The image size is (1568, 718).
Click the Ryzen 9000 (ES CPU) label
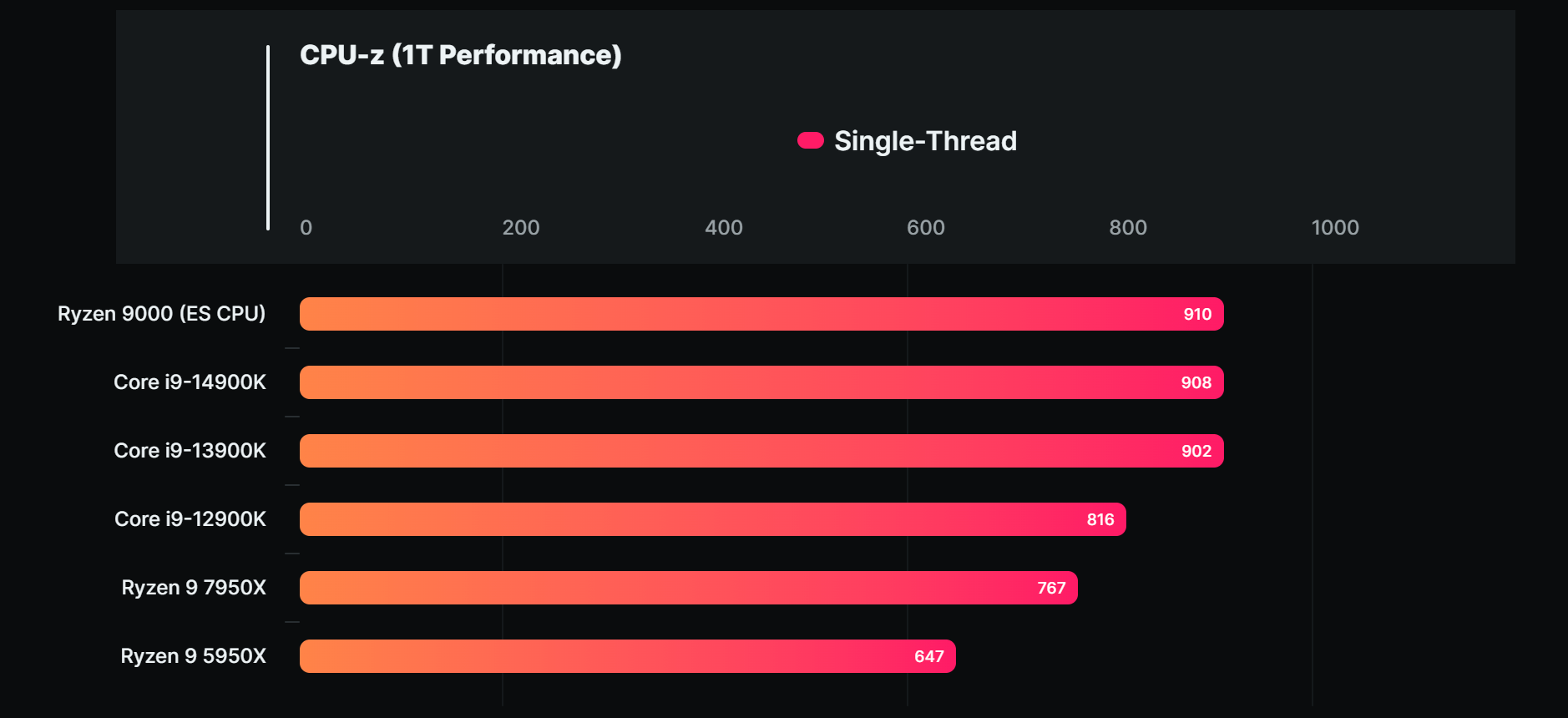tap(161, 314)
